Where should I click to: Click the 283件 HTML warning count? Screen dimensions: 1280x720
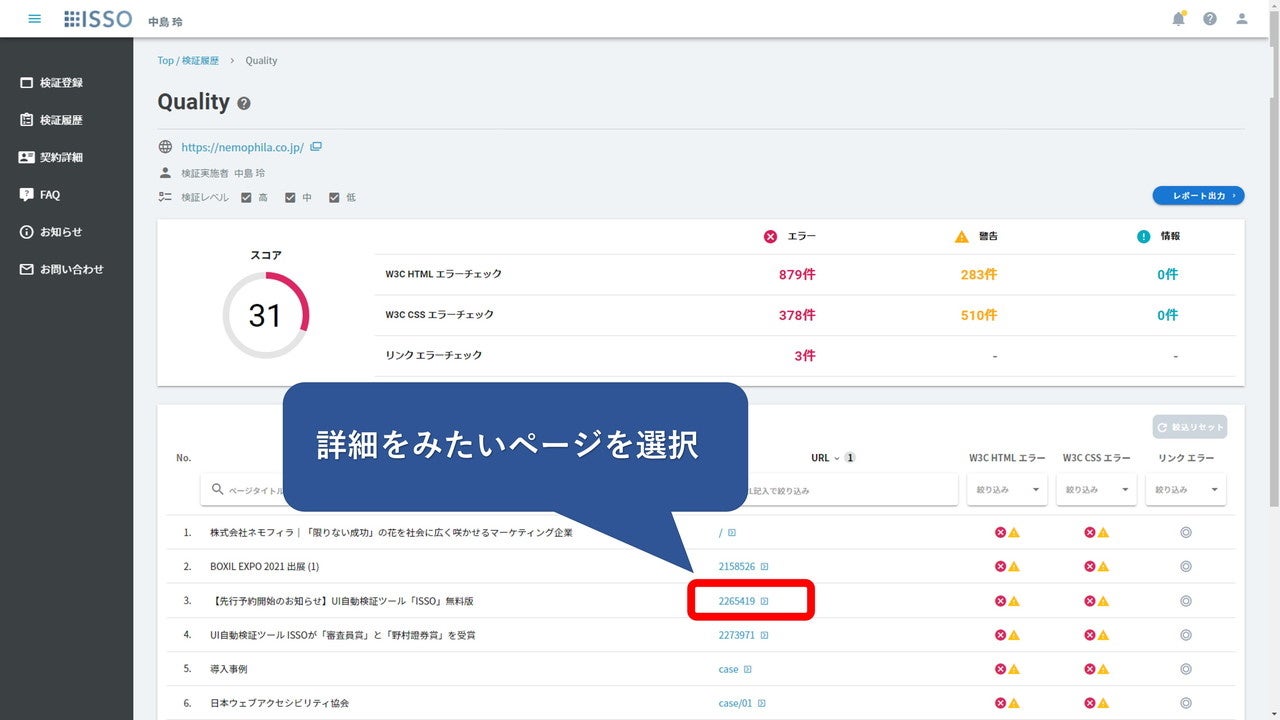(x=978, y=275)
